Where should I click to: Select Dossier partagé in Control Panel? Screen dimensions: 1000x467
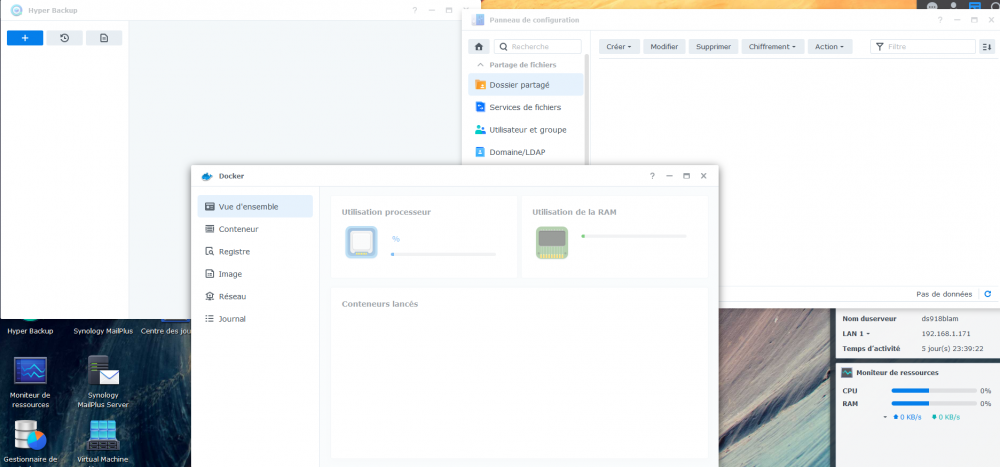(x=526, y=85)
